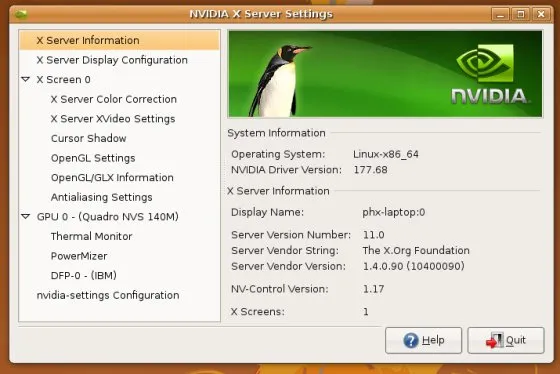Open Antialiasing Settings
The image size is (560, 374).
101,197
